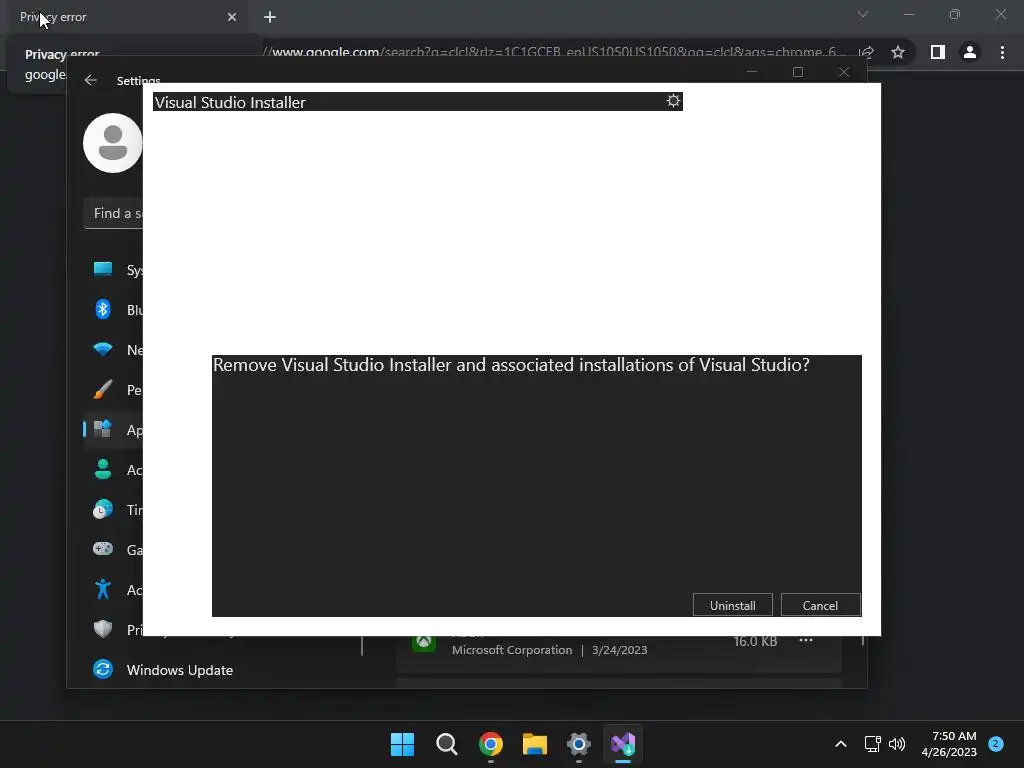Open Accounts person icon in sidebar
Viewport: 1024px width, 768px height.
click(103, 469)
